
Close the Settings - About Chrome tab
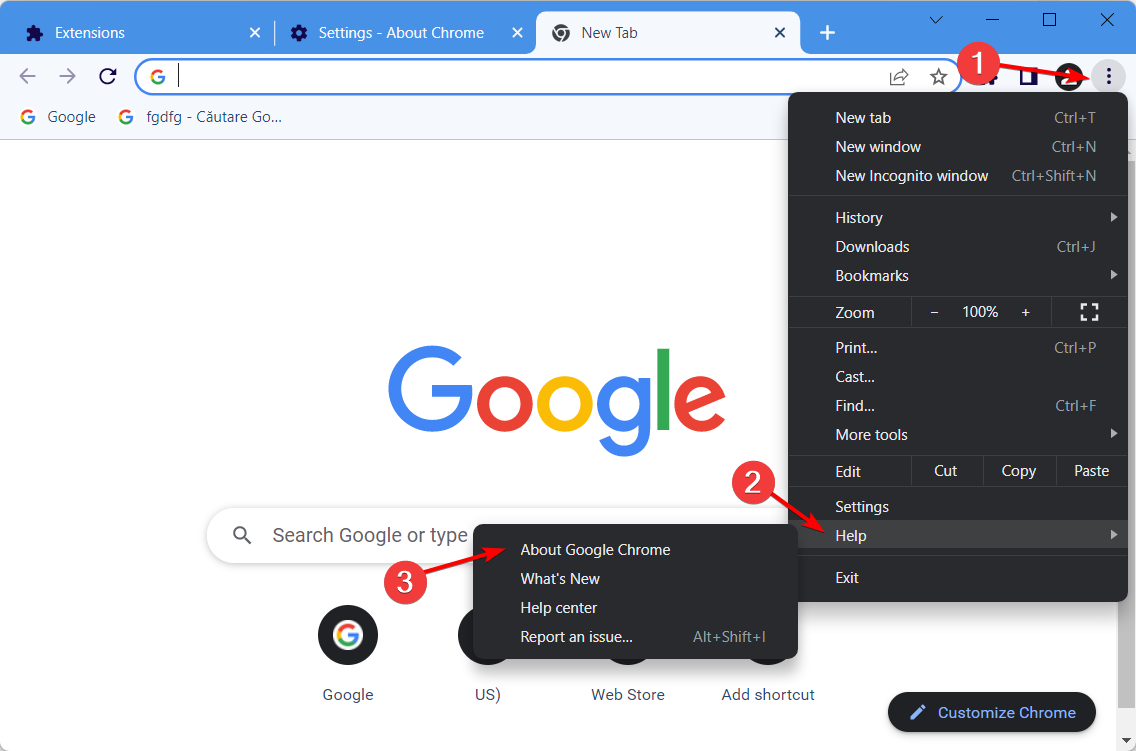click(517, 33)
